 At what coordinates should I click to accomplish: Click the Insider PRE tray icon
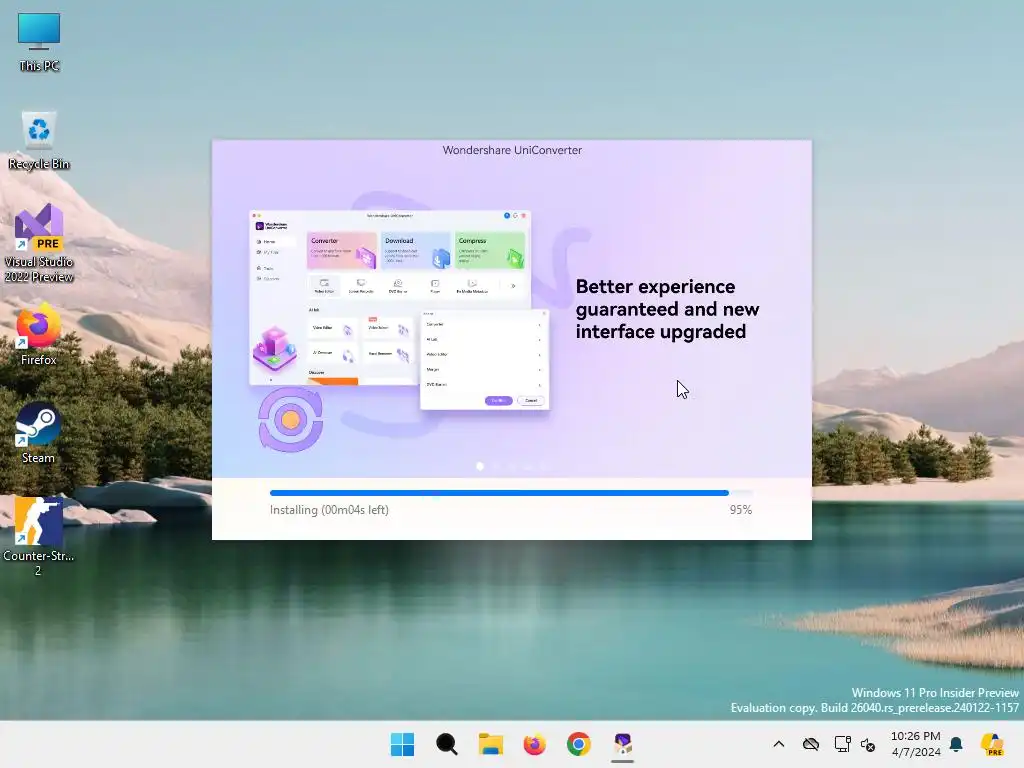(x=992, y=744)
